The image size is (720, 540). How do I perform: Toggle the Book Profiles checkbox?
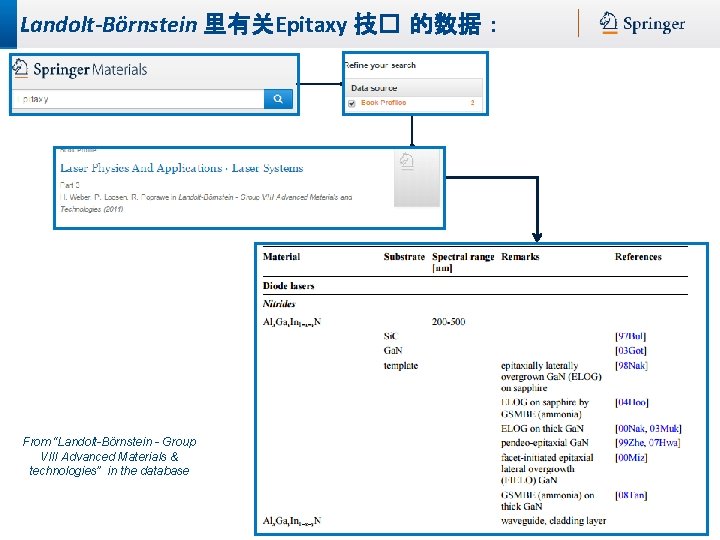(x=352, y=103)
